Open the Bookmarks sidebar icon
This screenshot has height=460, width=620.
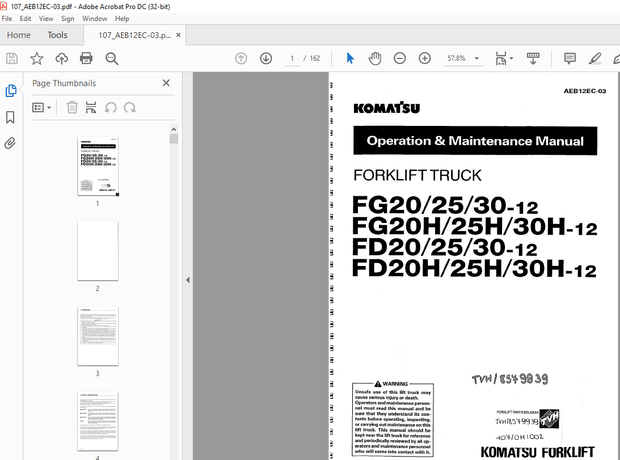point(10,117)
